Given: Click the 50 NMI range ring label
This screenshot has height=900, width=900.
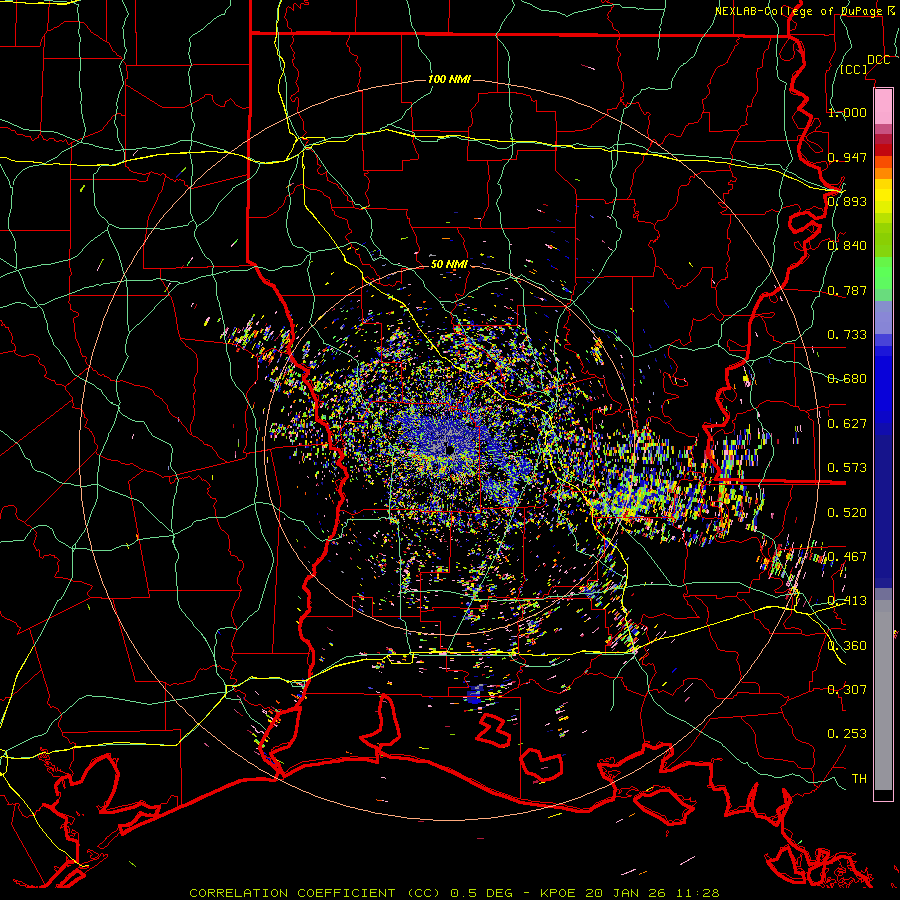Looking at the screenshot, I should click(x=449, y=264).
